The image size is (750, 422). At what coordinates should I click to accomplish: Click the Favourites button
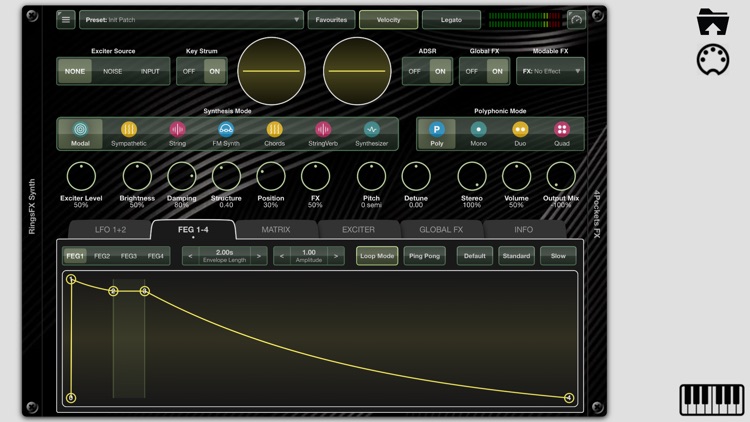tap(331, 19)
